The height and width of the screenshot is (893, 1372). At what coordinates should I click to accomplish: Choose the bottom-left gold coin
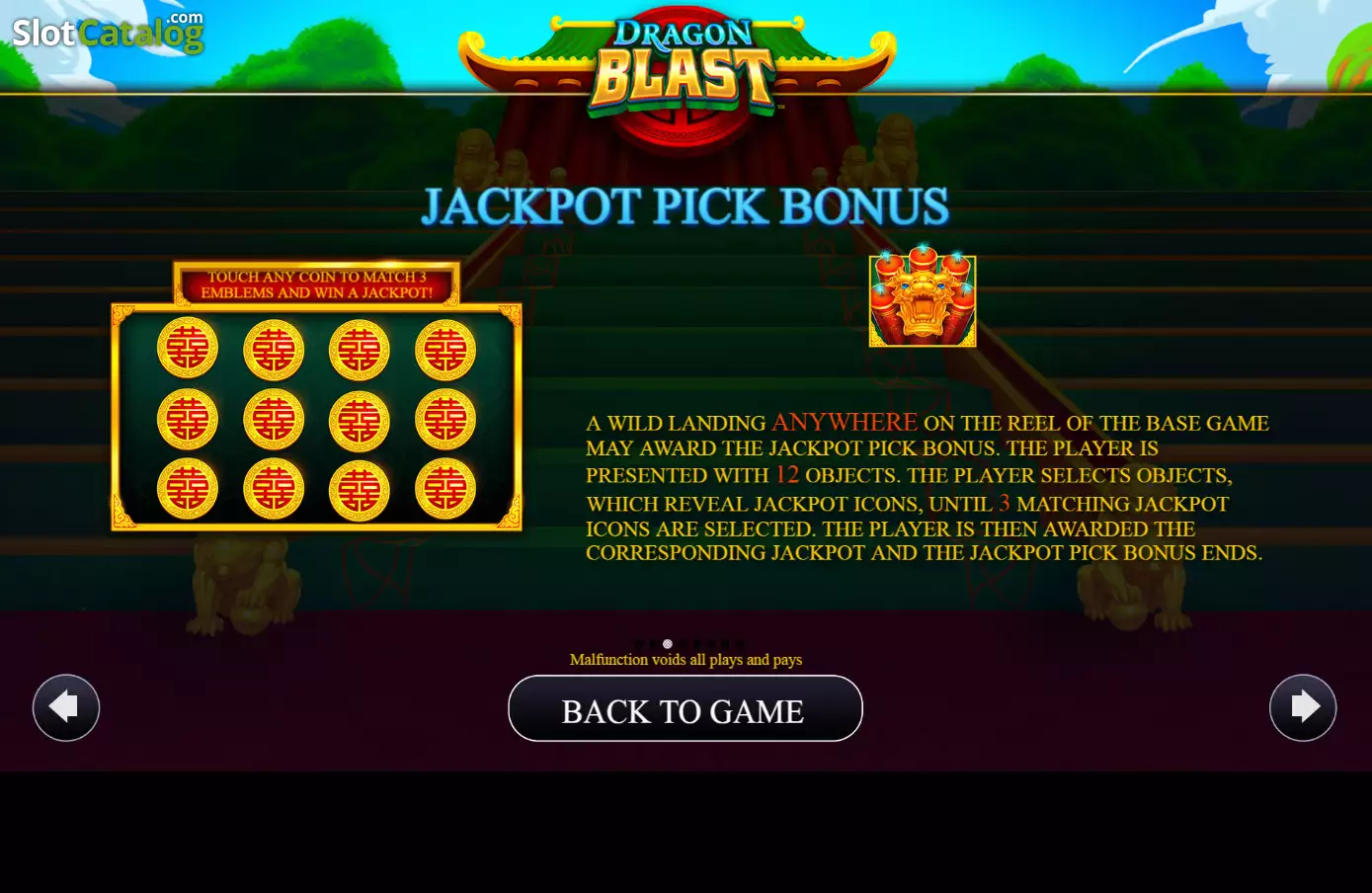(x=188, y=489)
